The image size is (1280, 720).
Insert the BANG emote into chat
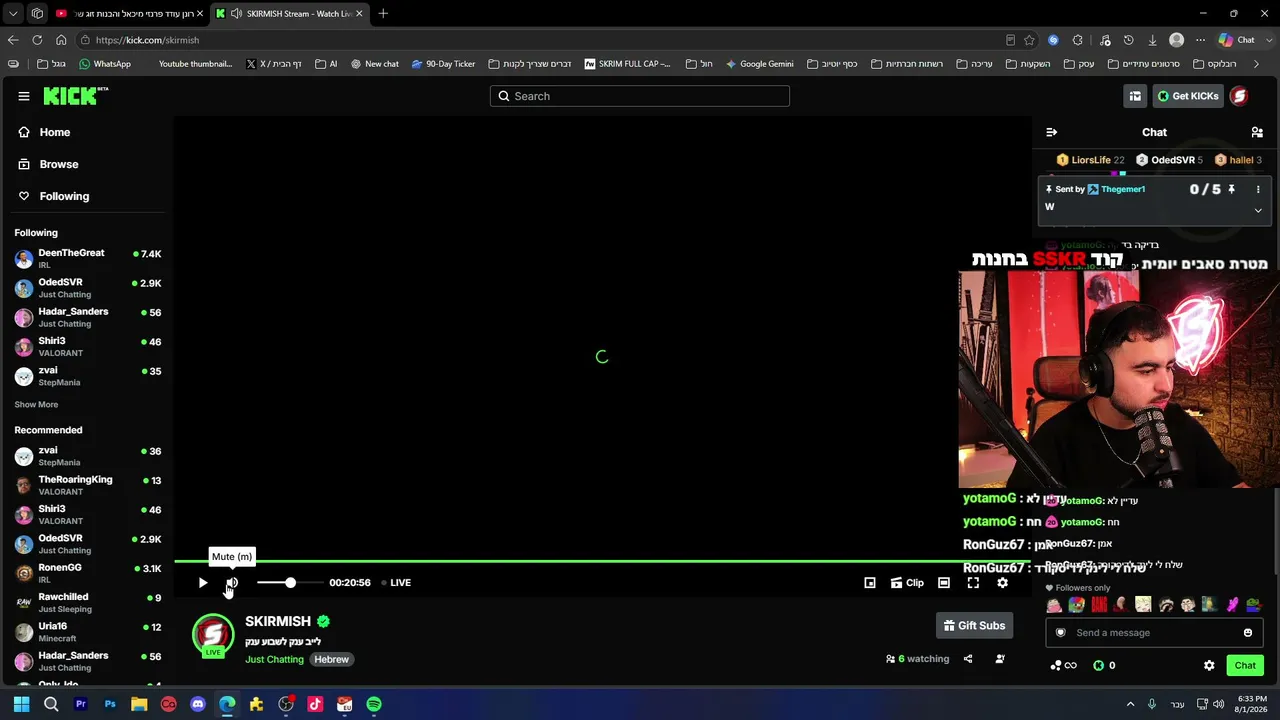tap(1099, 605)
